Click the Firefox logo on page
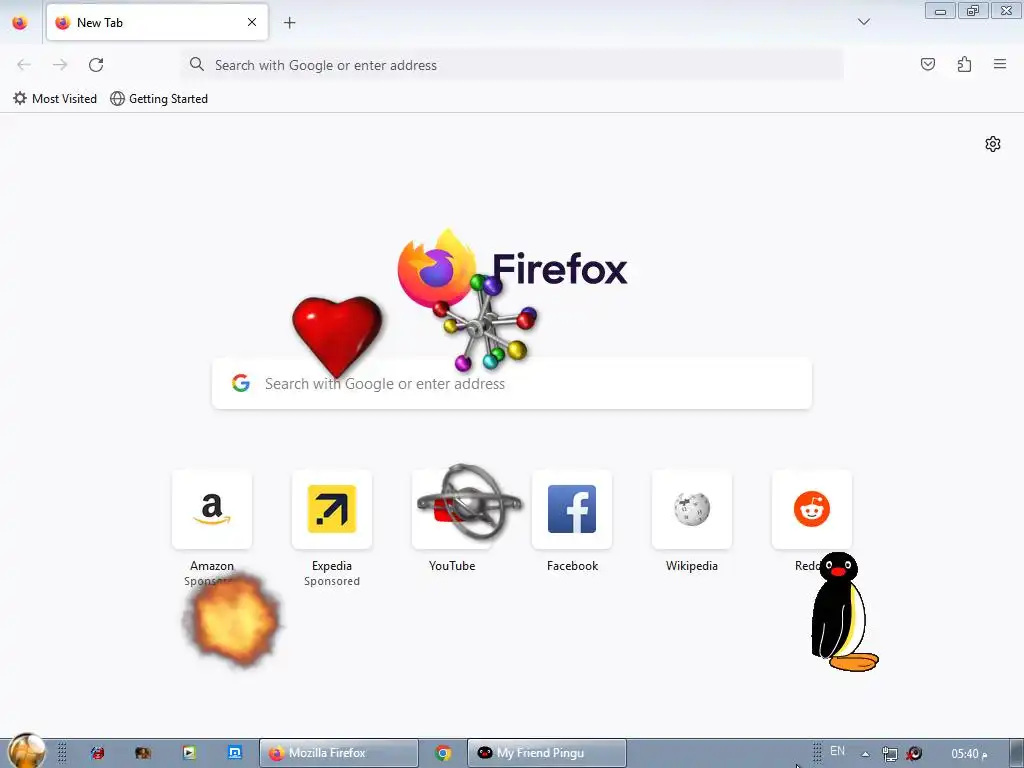Screen dimensions: 1024x768 coord(436,269)
